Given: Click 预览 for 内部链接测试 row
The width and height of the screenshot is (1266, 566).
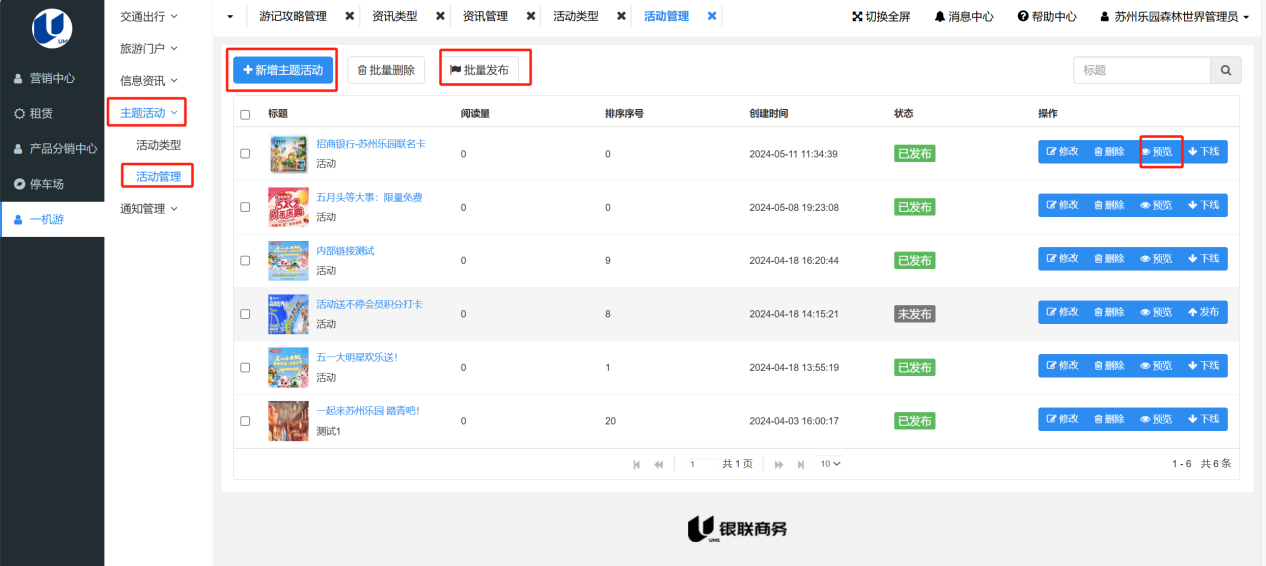Looking at the screenshot, I should point(1157,259).
